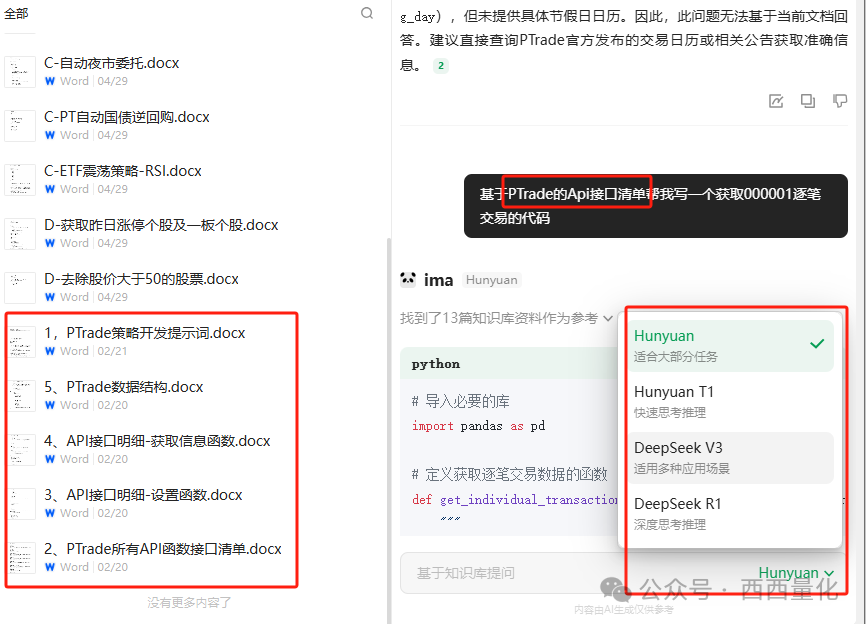Image resolution: width=866 pixels, height=624 pixels.
Task: Click code line import pandas as pd
Action: tap(478, 426)
